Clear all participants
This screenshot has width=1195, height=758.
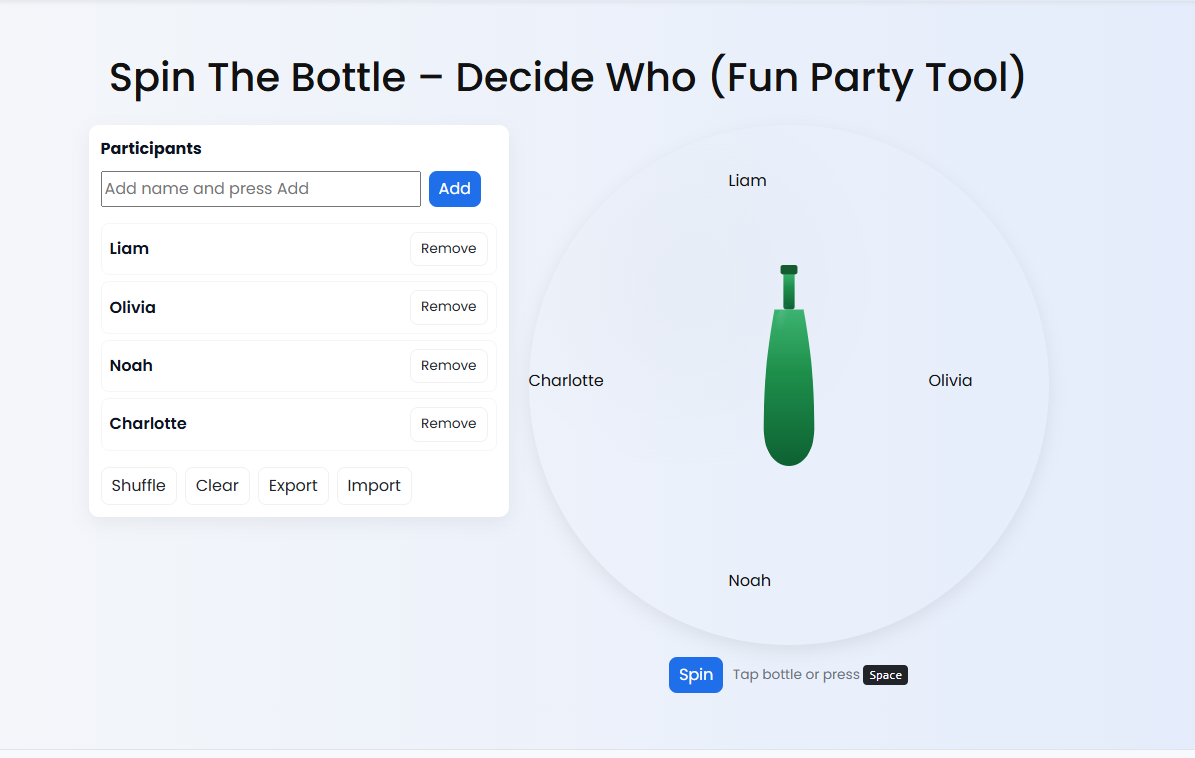pos(217,485)
